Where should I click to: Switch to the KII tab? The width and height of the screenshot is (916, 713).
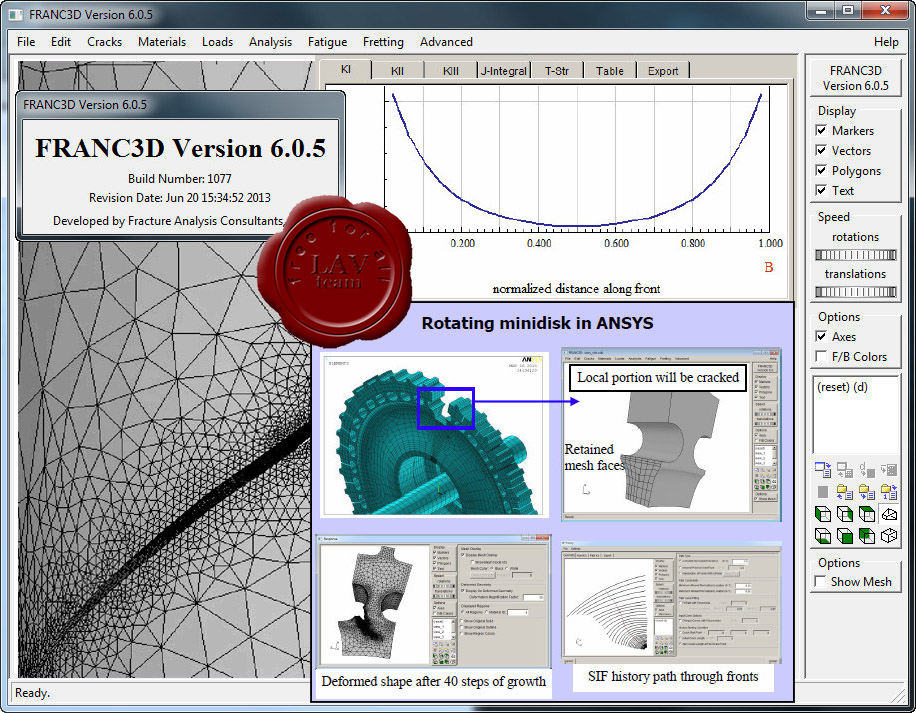click(x=397, y=71)
